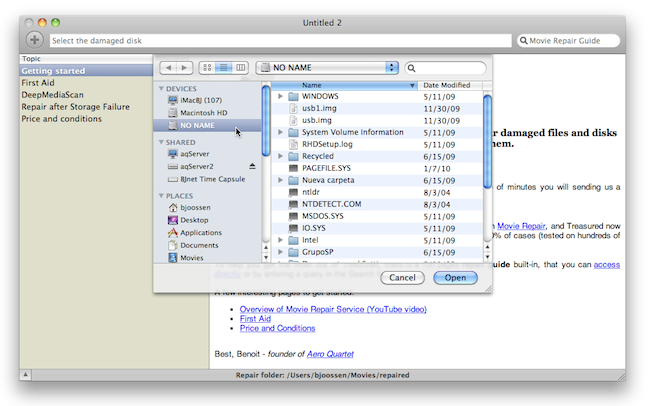This screenshot has height=406, width=650.
Task: Select the ntldr file icon
Action: [293, 192]
